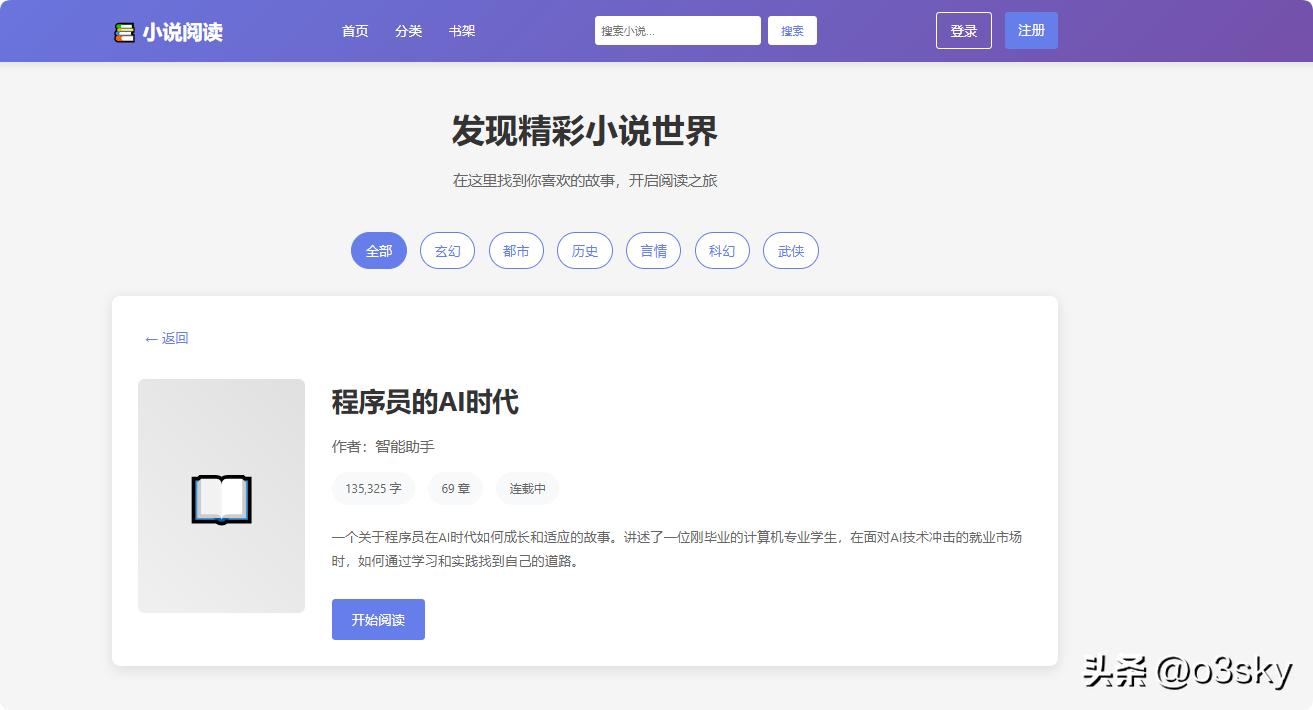This screenshot has height=710, width=1313.
Task: Open the 分类 navigation item
Action: pos(408,31)
